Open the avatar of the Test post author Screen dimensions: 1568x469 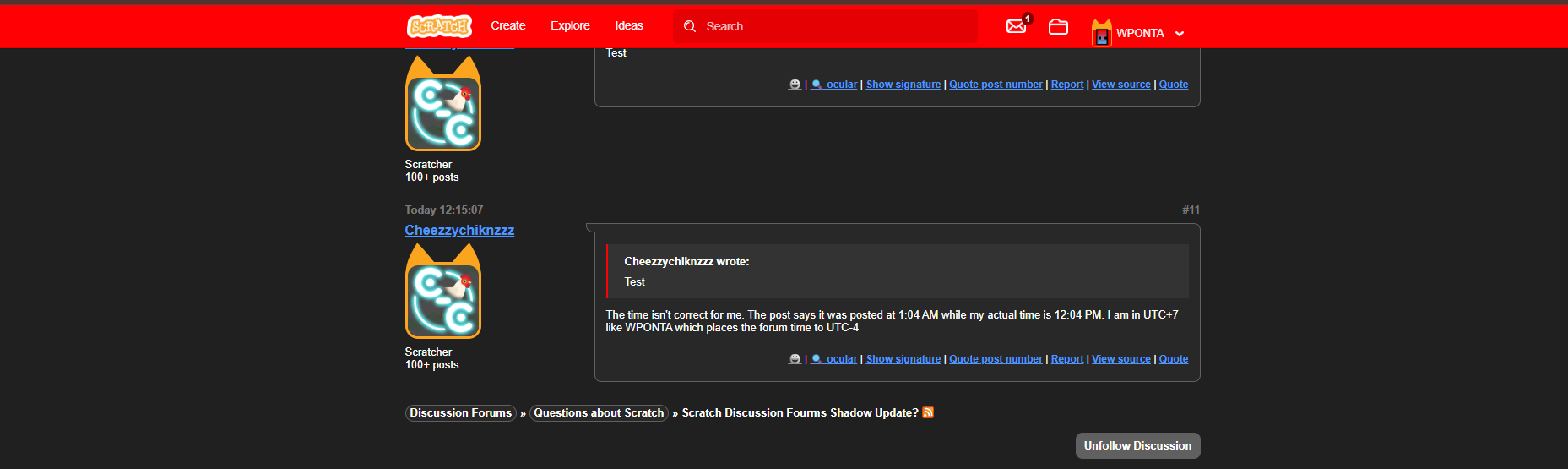443,103
